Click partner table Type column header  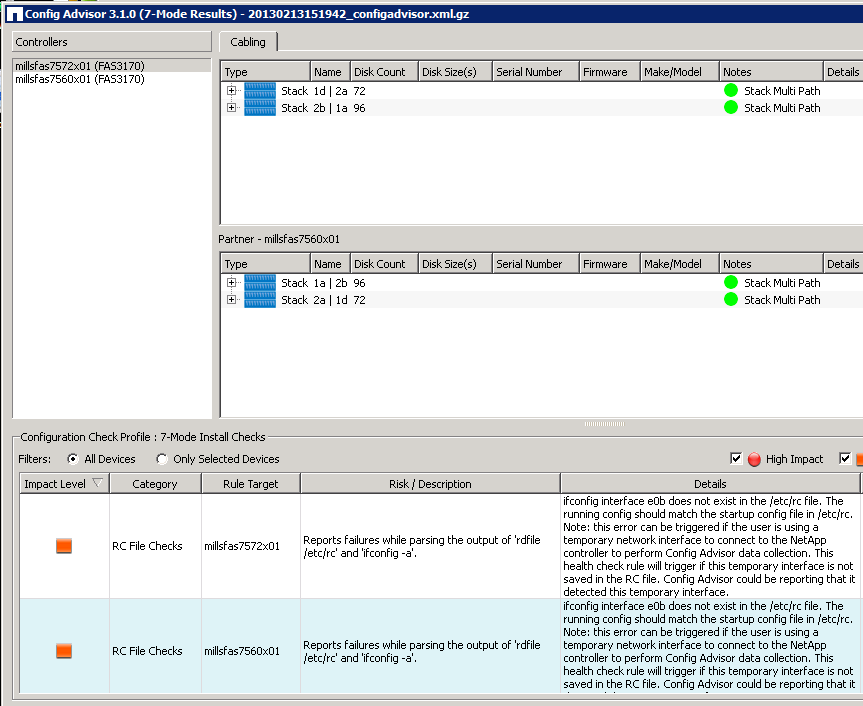pyautogui.click(x=266, y=264)
